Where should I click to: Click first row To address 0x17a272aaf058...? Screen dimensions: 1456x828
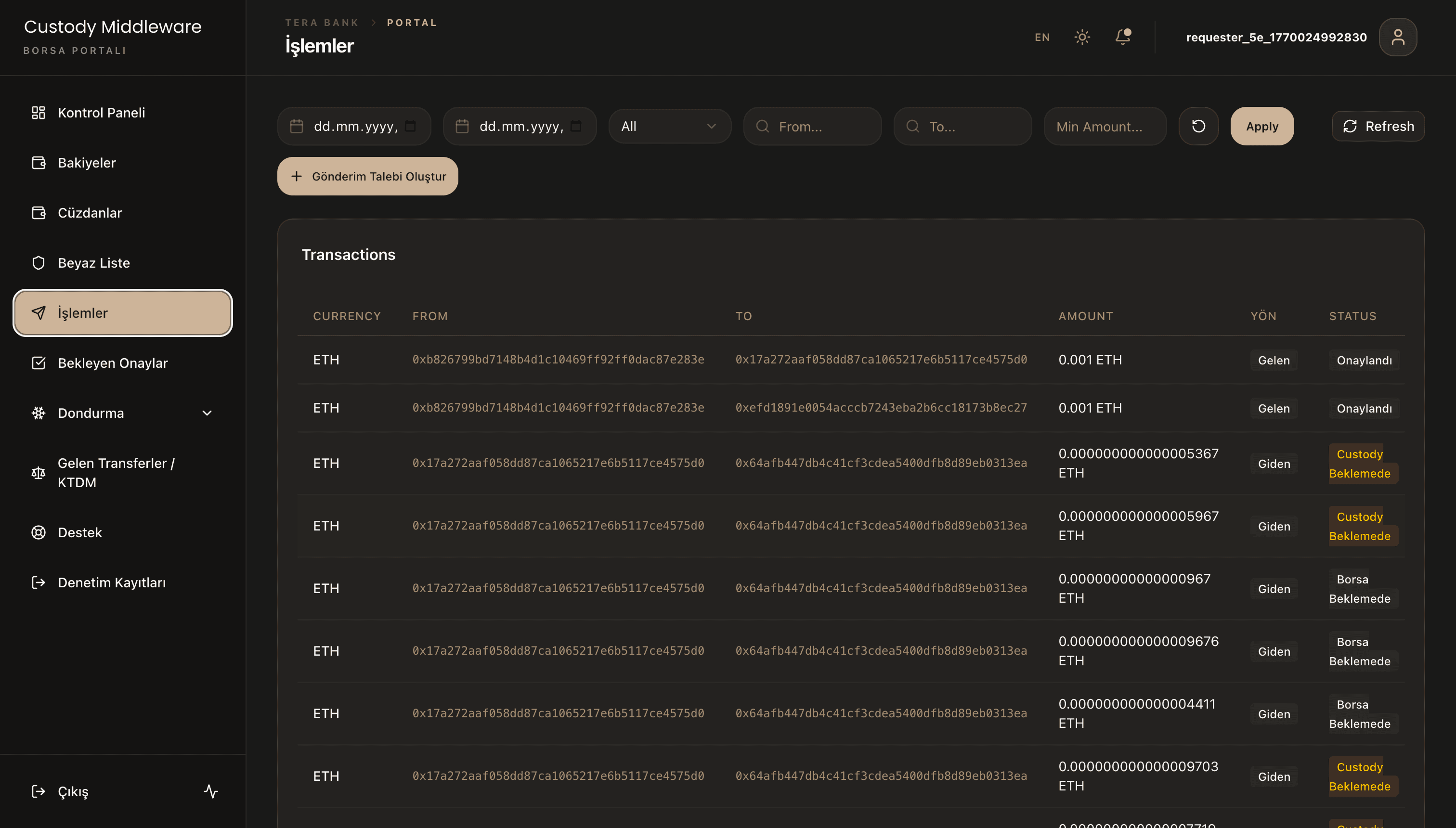click(x=881, y=360)
